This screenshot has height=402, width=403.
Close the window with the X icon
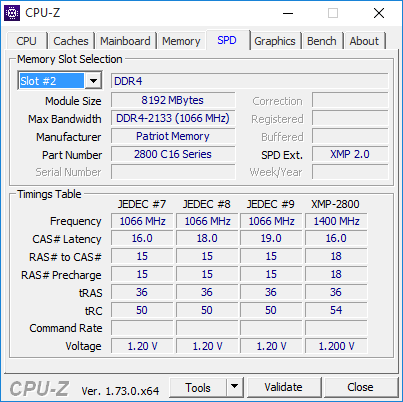tap(379, 13)
